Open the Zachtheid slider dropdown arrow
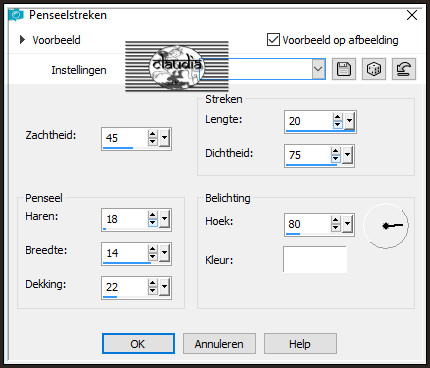Image resolution: width=430 pixels, height=368 pixels. (164, 138)
